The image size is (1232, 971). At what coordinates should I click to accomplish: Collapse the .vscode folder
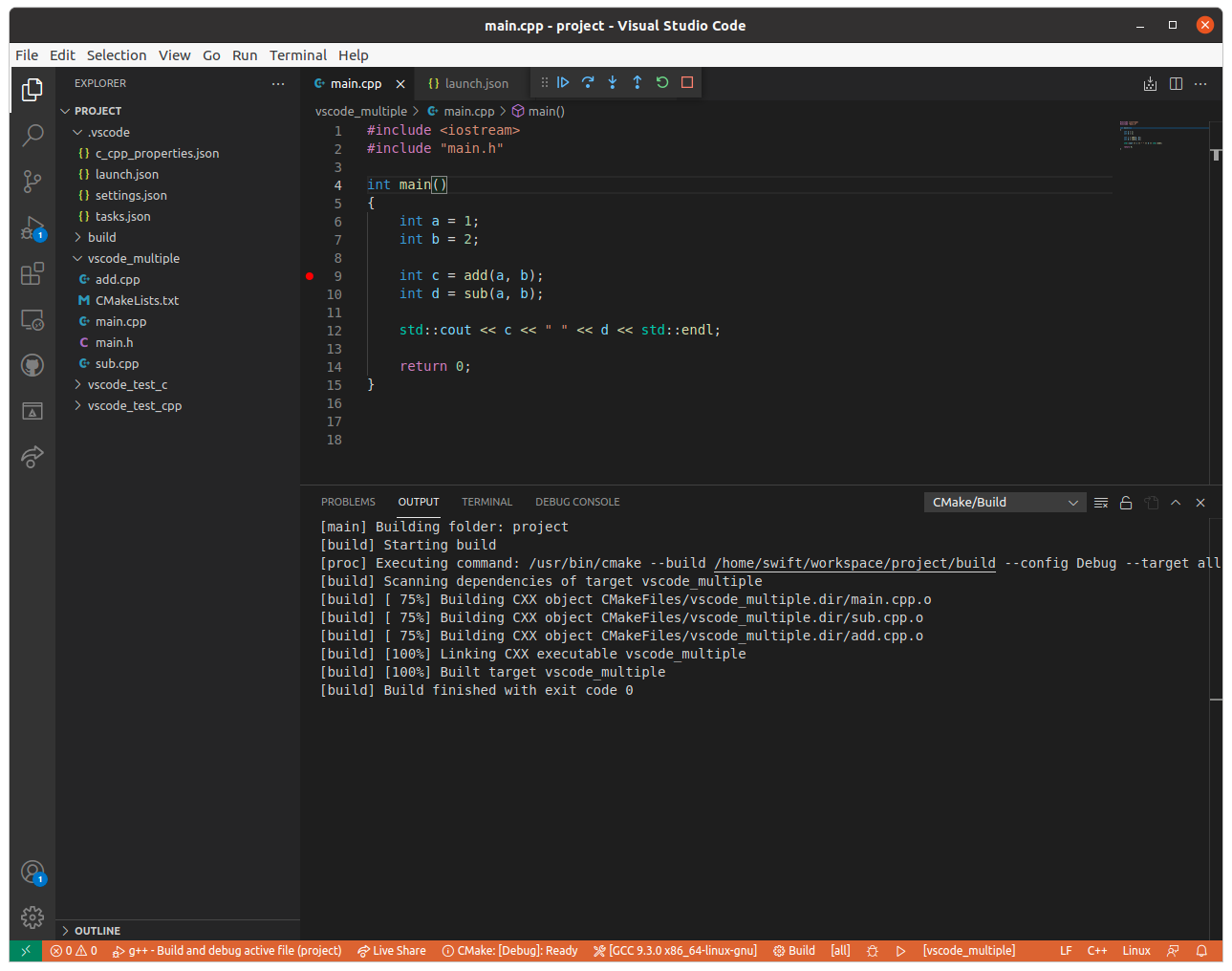(178, 132)
